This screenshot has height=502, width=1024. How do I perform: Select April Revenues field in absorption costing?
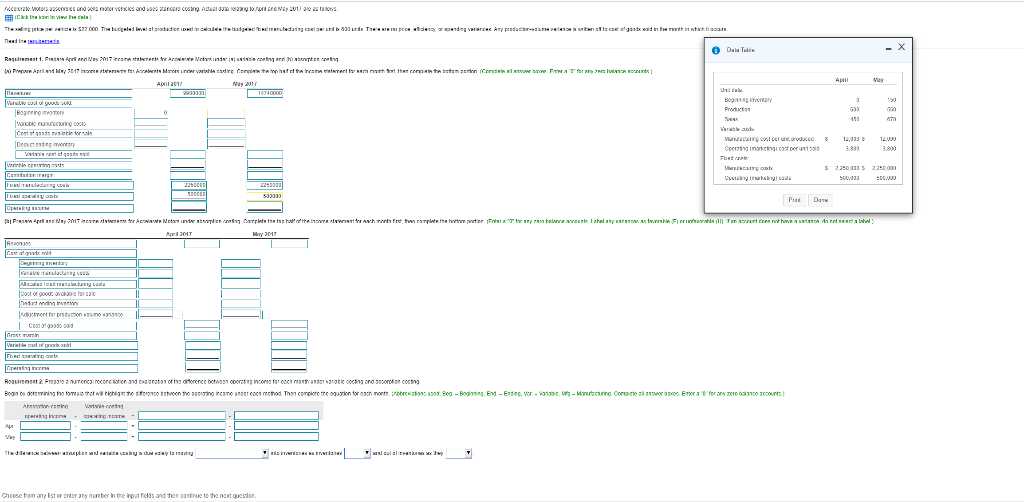point(202,243)
